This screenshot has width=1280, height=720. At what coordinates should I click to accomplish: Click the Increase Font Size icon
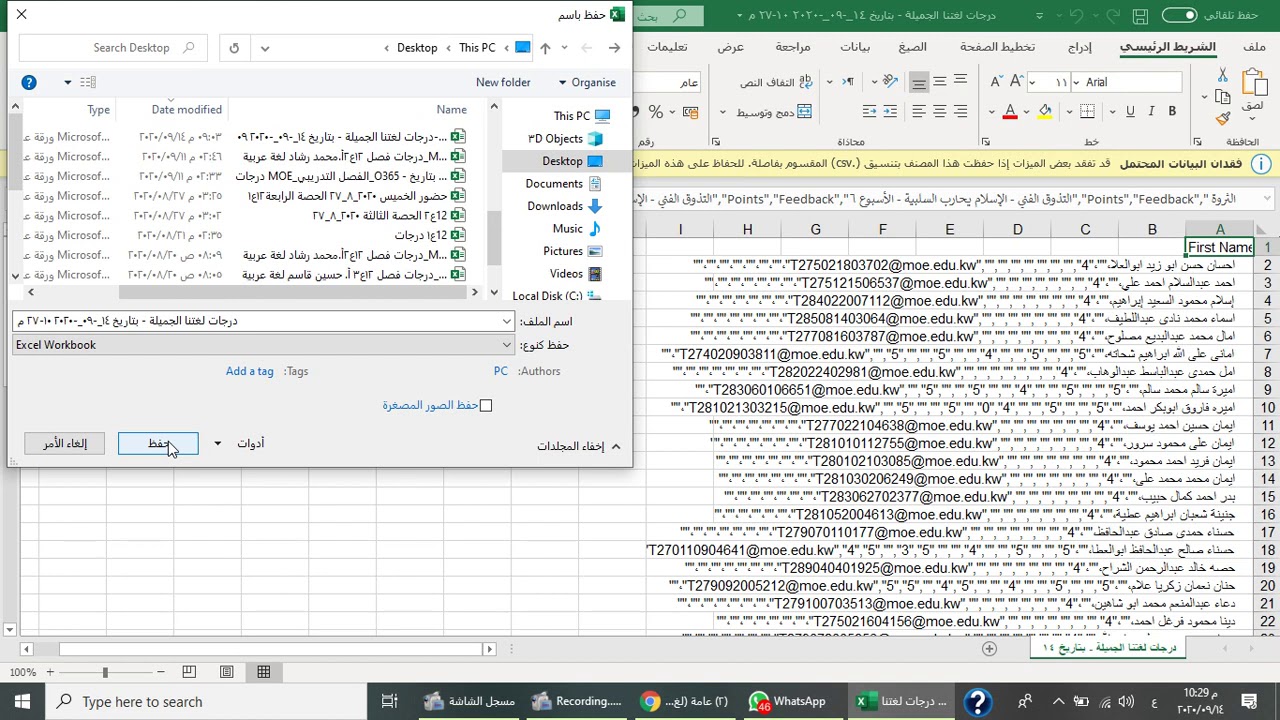[x=1015, y=82]
